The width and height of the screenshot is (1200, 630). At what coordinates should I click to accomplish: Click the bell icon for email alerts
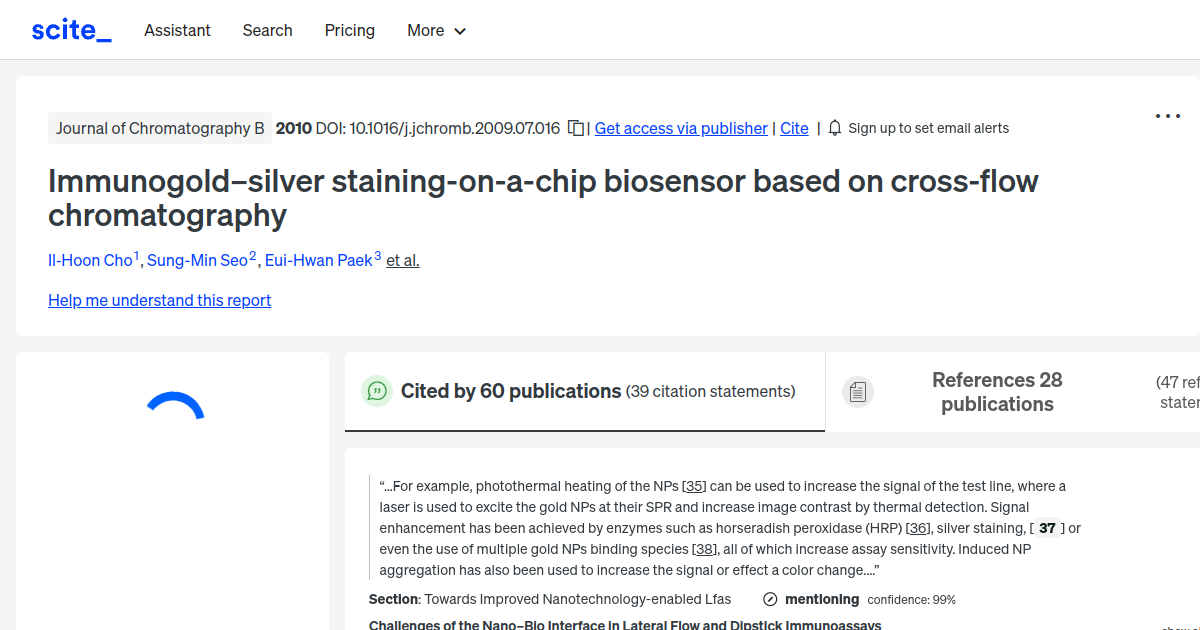(x=834, y=128)
